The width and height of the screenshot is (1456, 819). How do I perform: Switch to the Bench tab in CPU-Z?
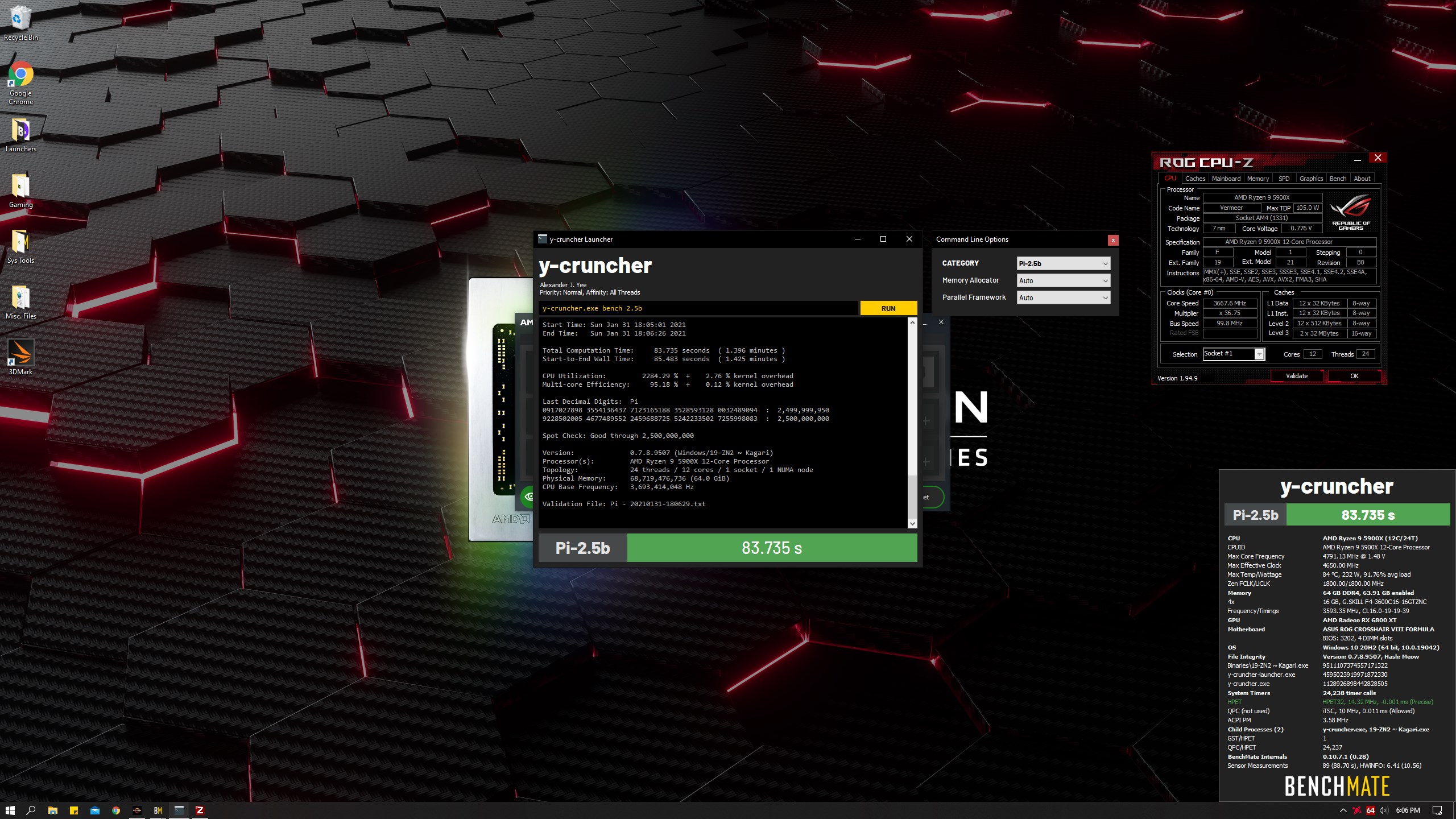pos(1338,179)
